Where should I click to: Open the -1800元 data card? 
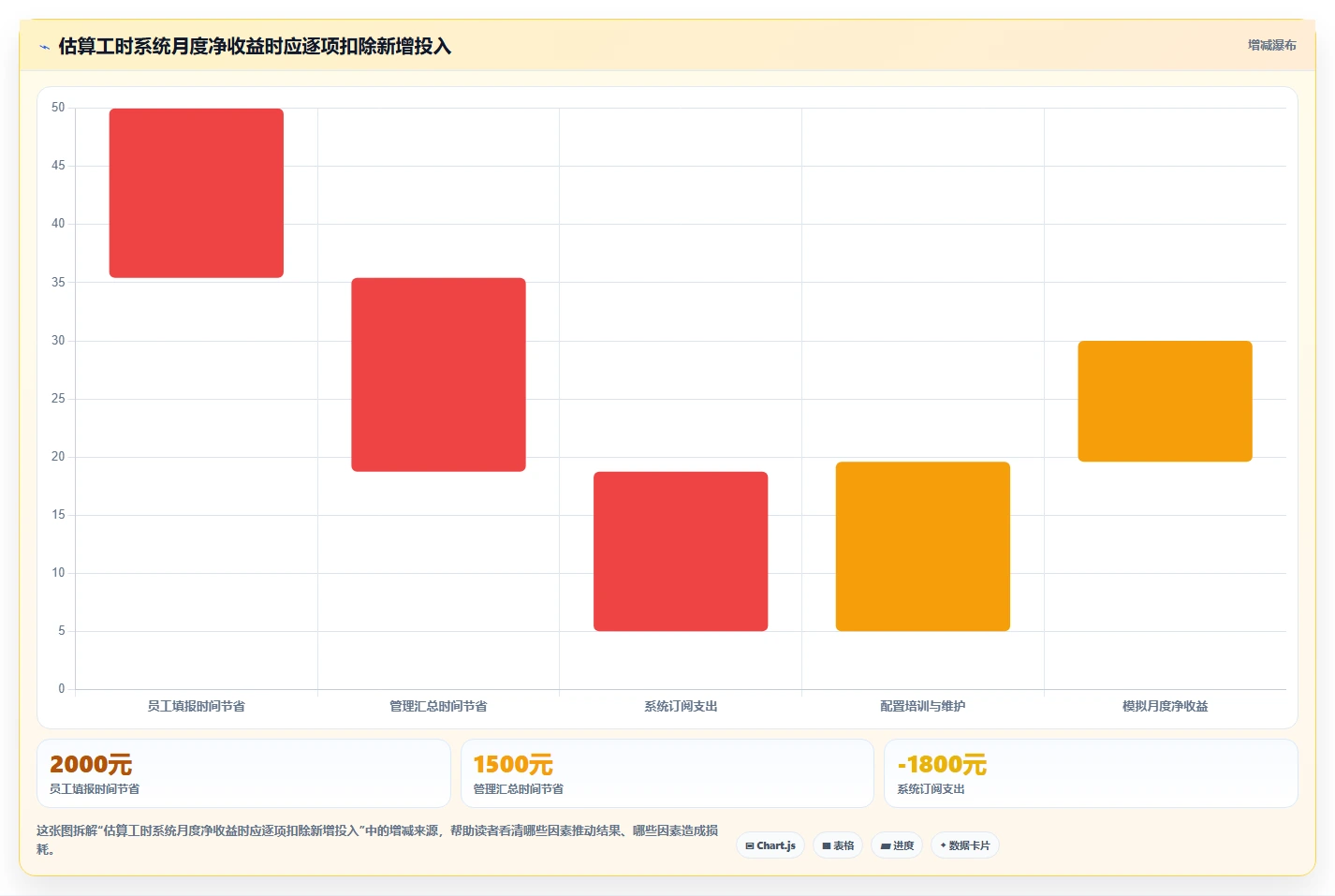tap(1091, 773)
